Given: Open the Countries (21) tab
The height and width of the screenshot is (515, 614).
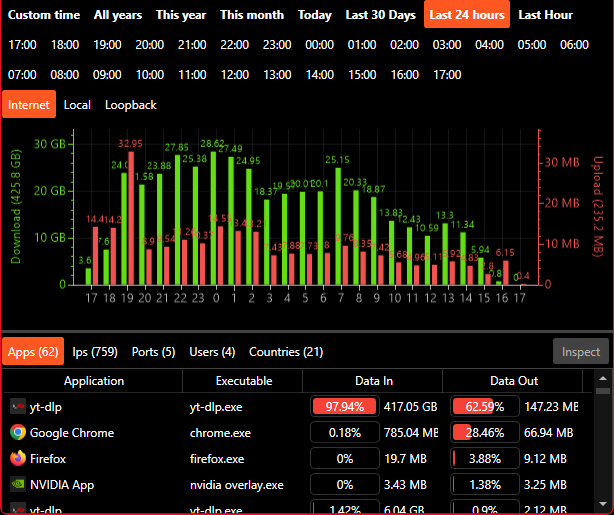Looking at the screenshot, I should click(x=286, y=352).
